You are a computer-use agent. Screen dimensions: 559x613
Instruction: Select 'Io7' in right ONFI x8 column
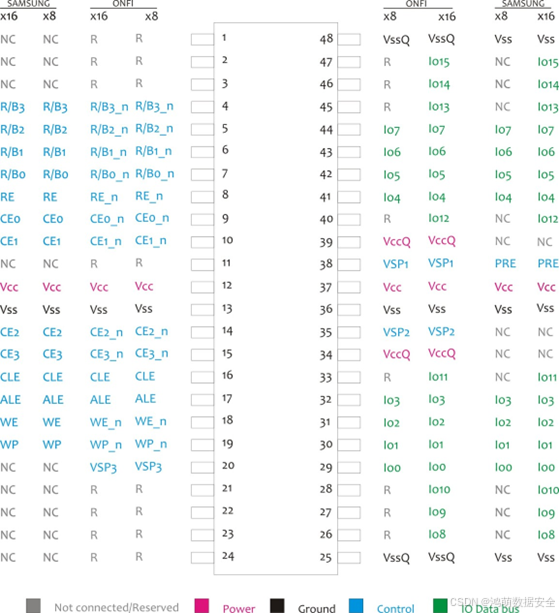(x=391, y=130)
